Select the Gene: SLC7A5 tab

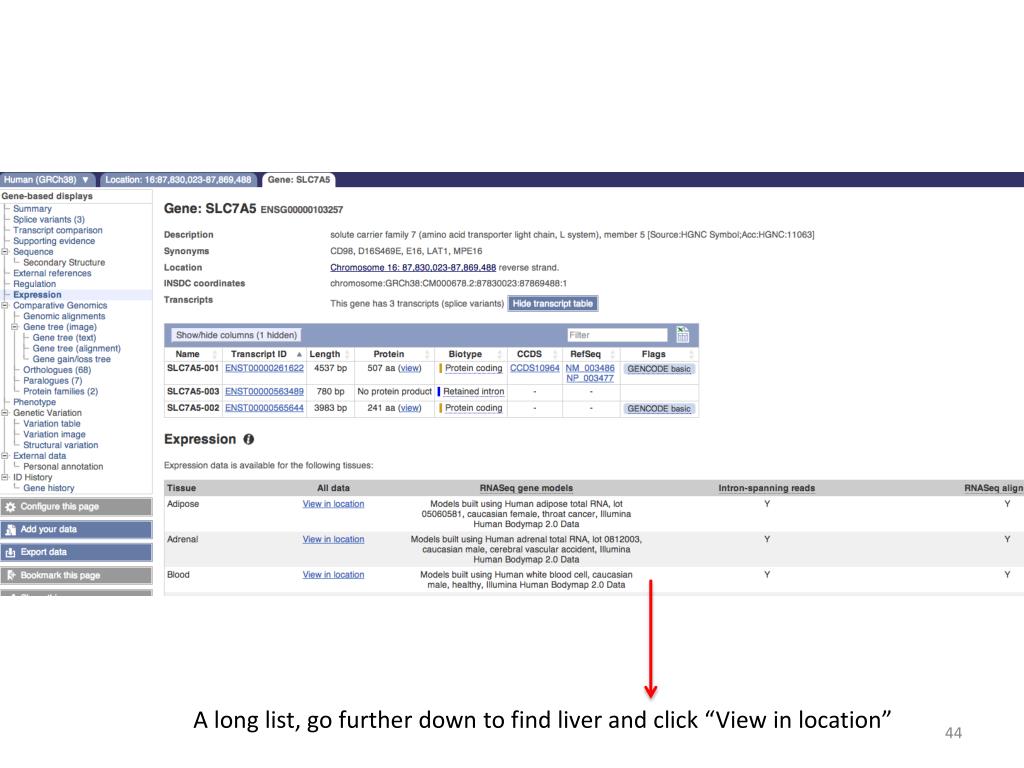[298, 180]
